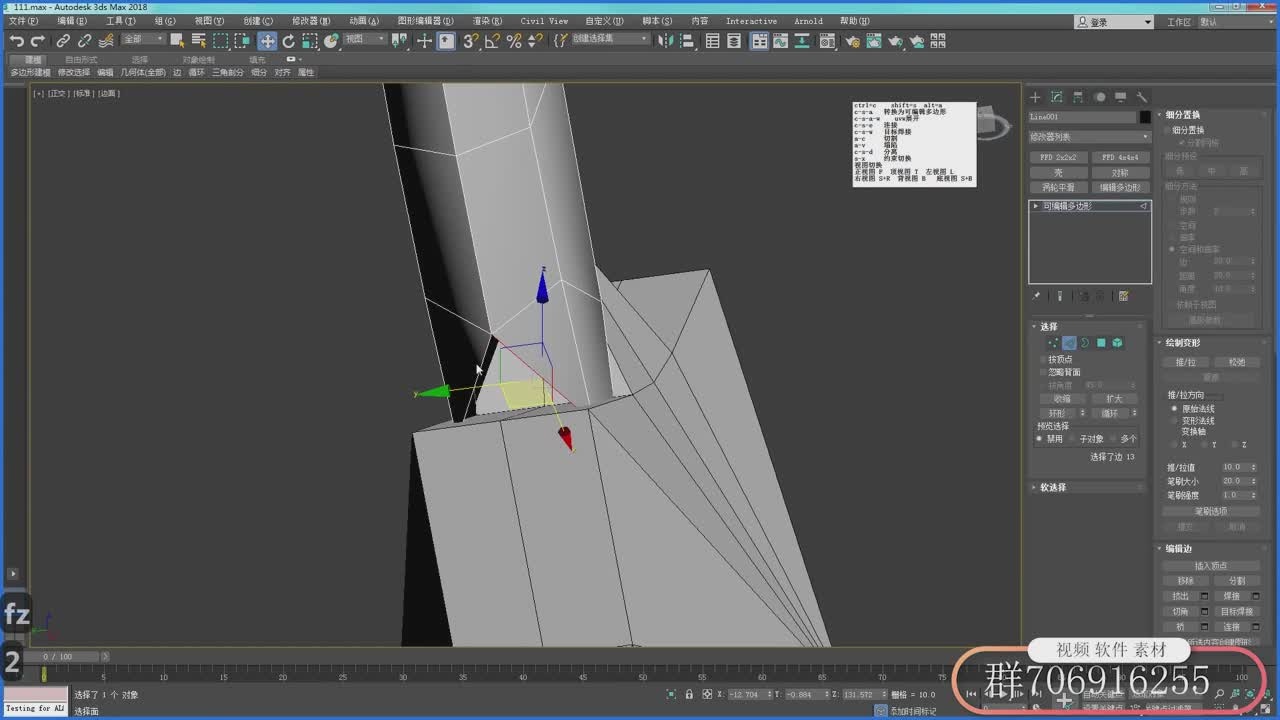Redo the last undone action

click(x=37, y=41)
